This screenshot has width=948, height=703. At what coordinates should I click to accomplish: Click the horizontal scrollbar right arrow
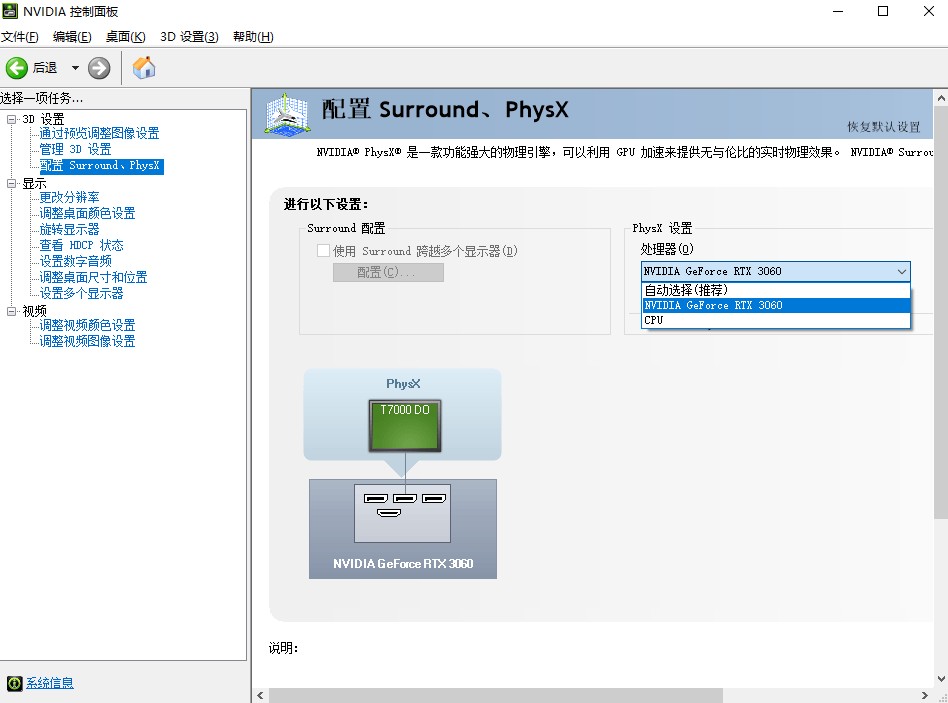(924, 695)
